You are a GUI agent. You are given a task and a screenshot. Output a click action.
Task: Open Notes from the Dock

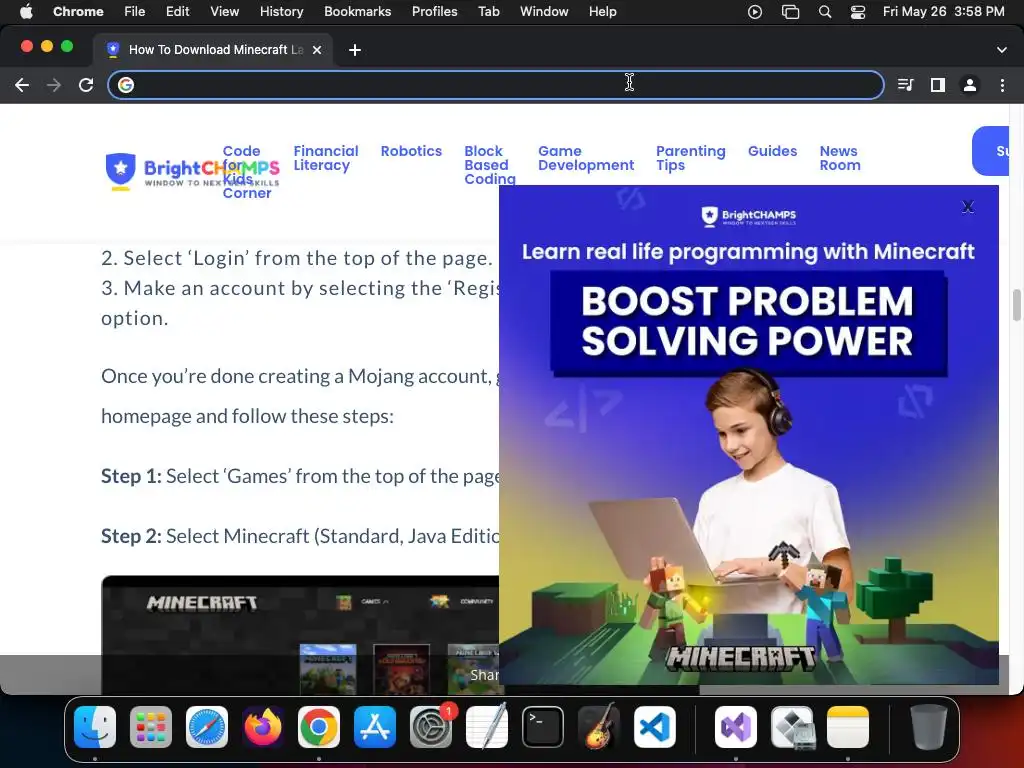pos(848,727)
